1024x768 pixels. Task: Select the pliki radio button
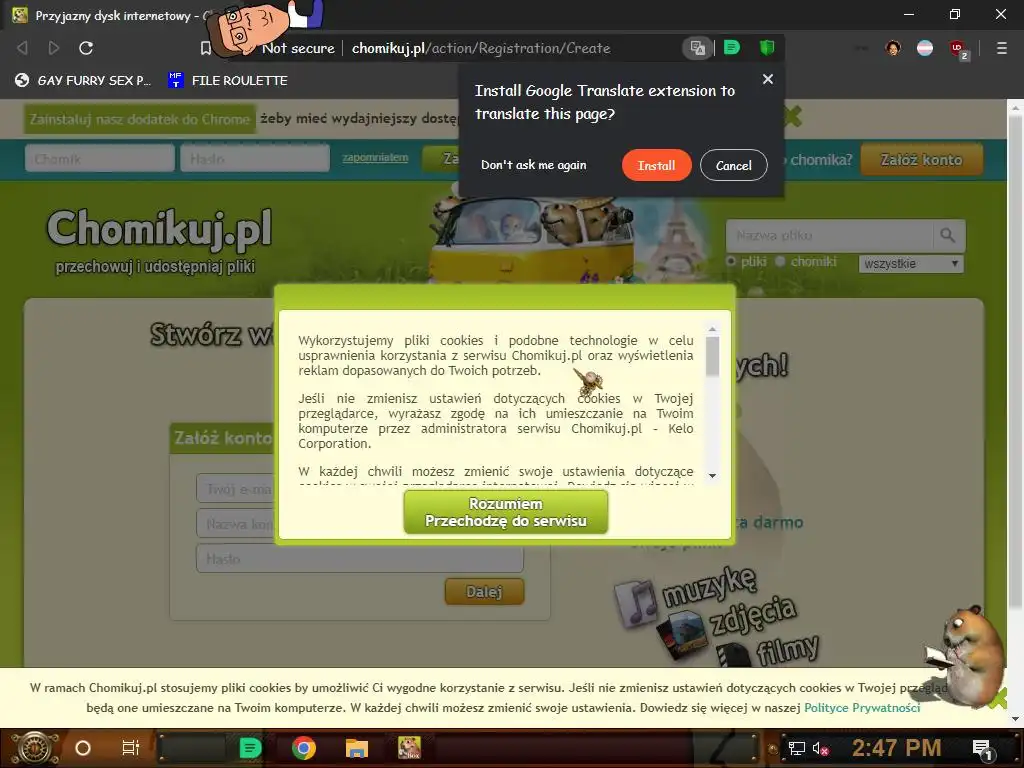tap(731, 261)
